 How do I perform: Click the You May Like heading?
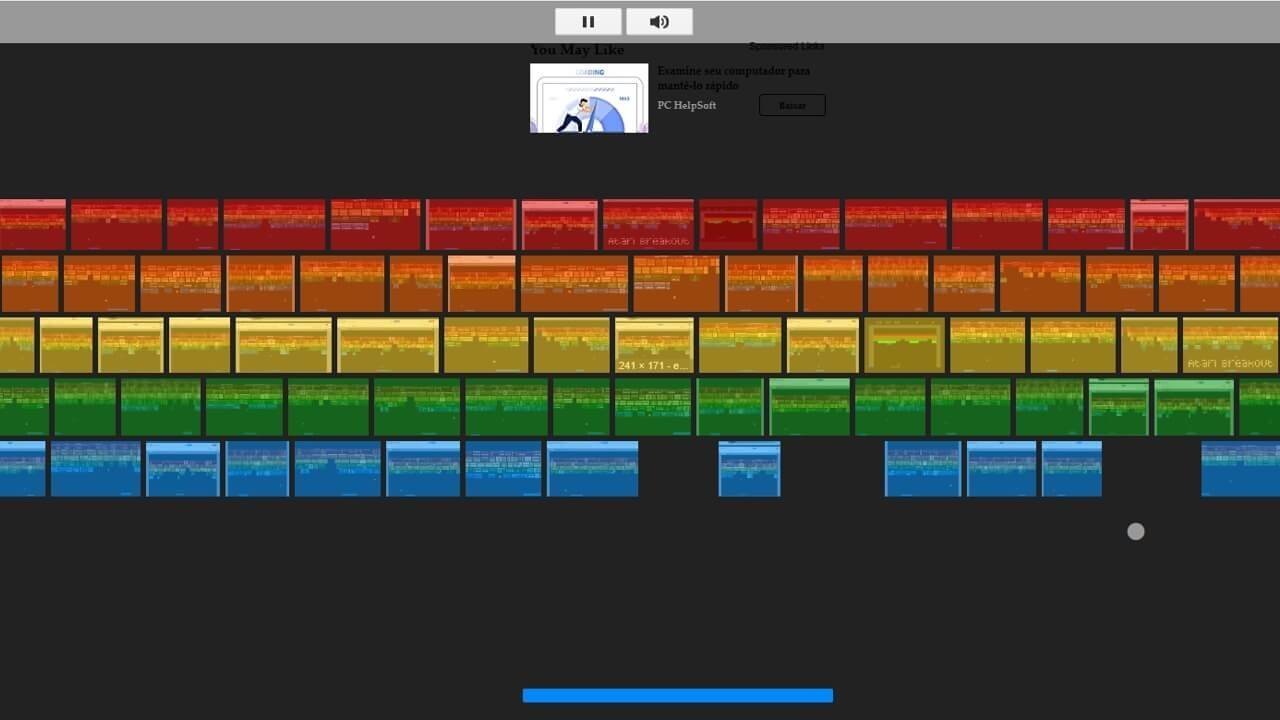pos(576,49)
